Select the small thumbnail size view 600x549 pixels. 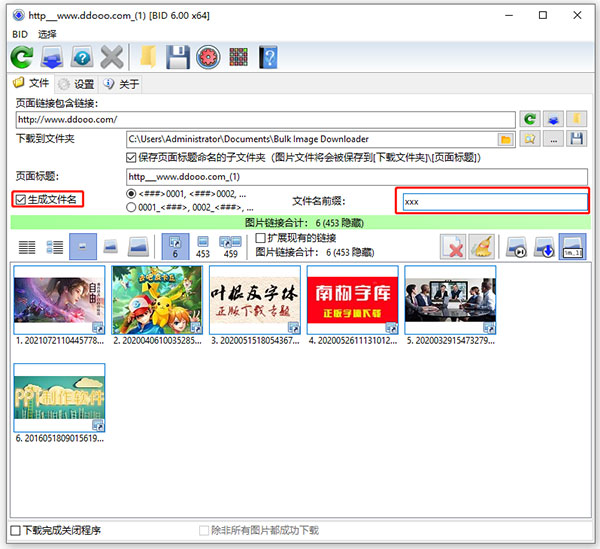click(83, 247)
